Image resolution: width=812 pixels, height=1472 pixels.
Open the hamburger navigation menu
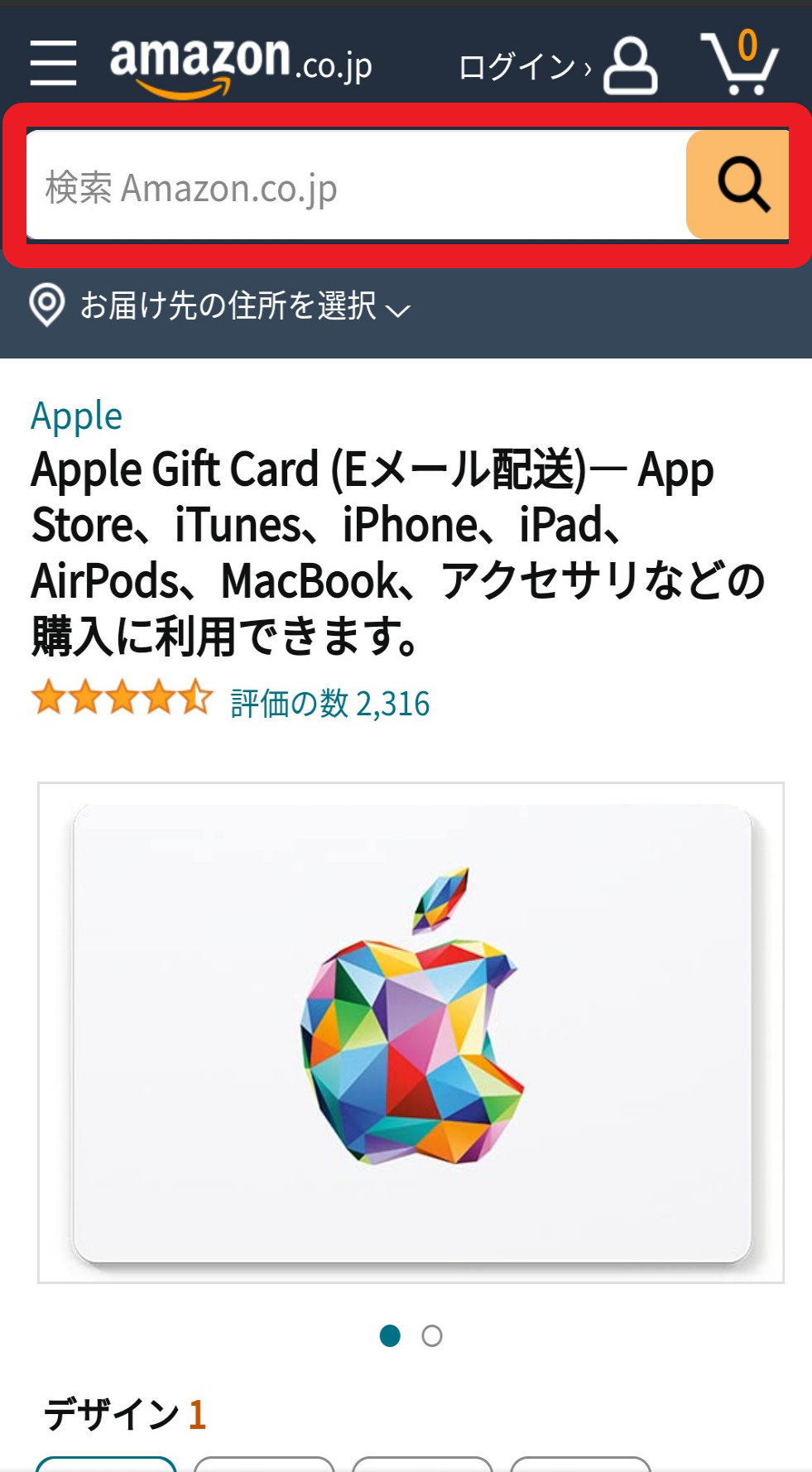(53, 64)
